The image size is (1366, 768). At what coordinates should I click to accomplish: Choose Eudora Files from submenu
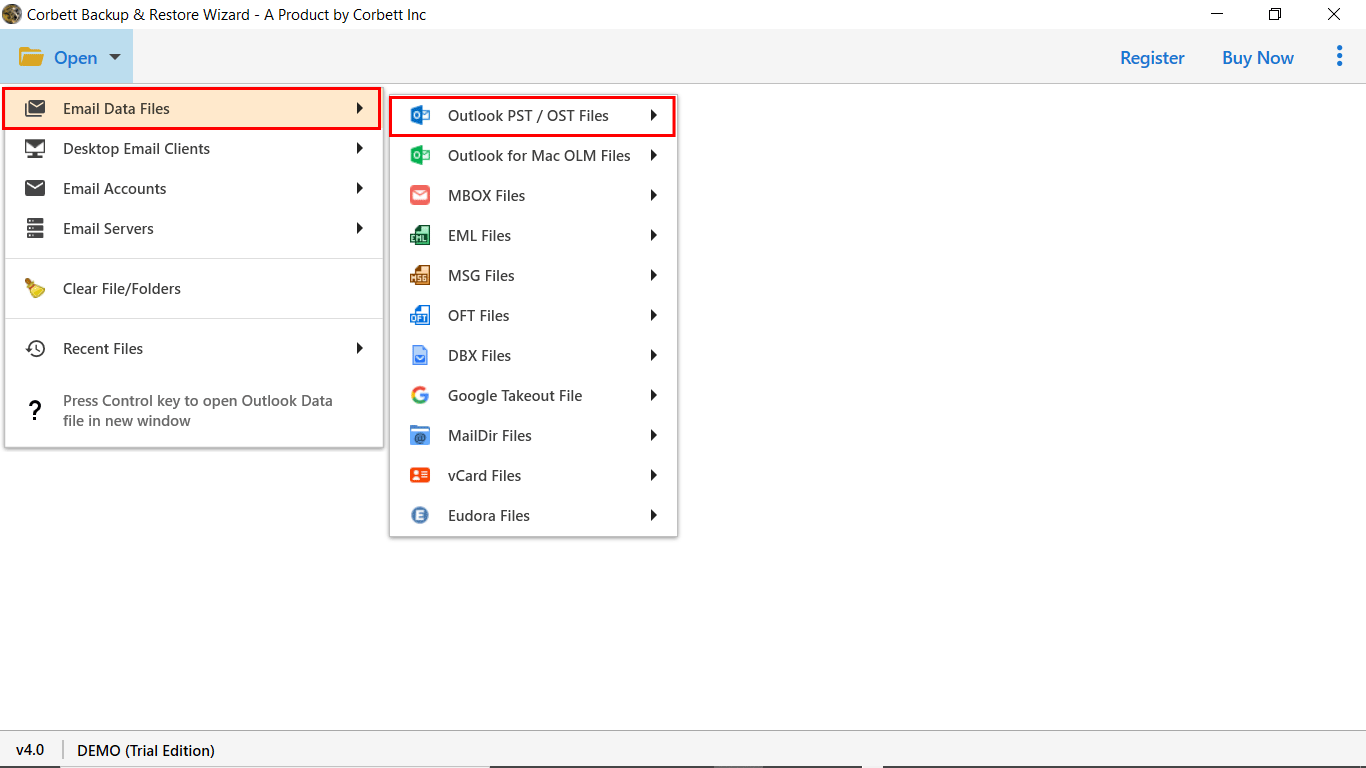[533, 516]
